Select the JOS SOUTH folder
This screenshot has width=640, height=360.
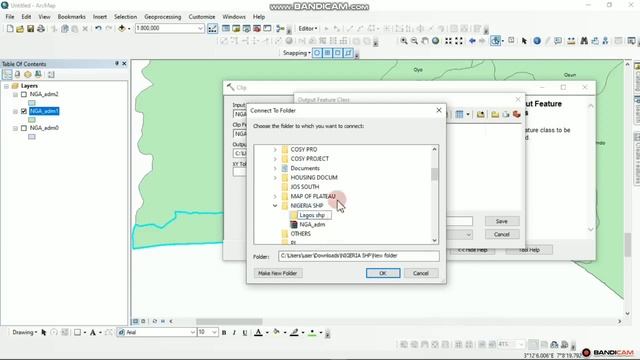304,187
